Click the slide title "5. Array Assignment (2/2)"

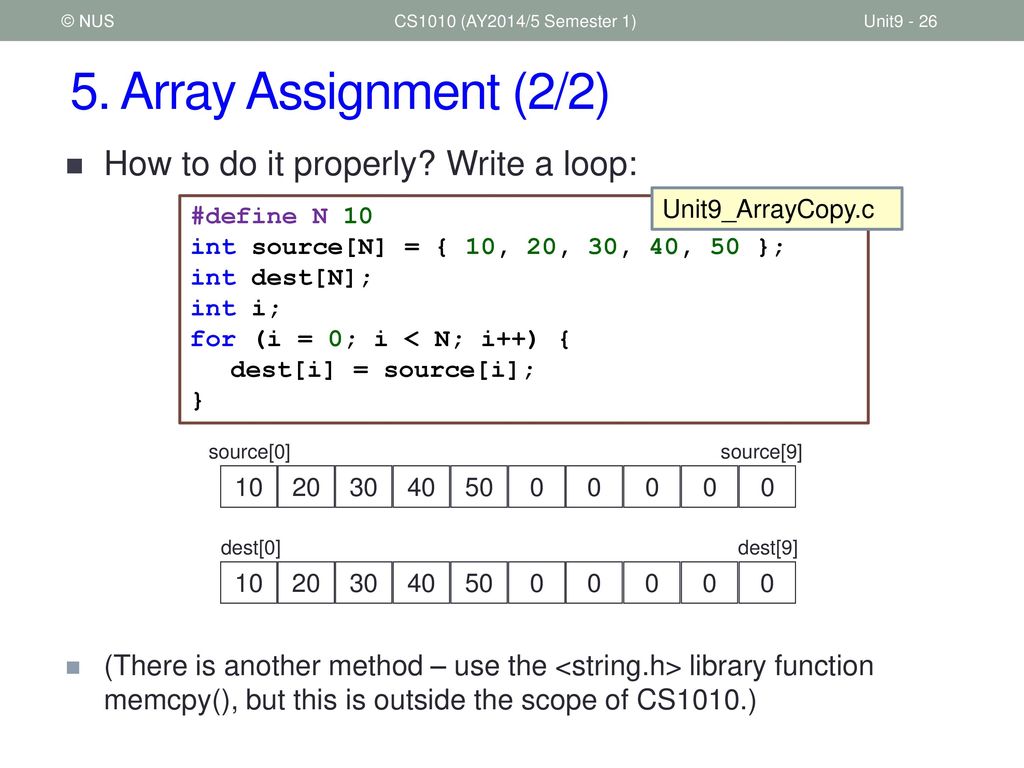tap(340, 92)
